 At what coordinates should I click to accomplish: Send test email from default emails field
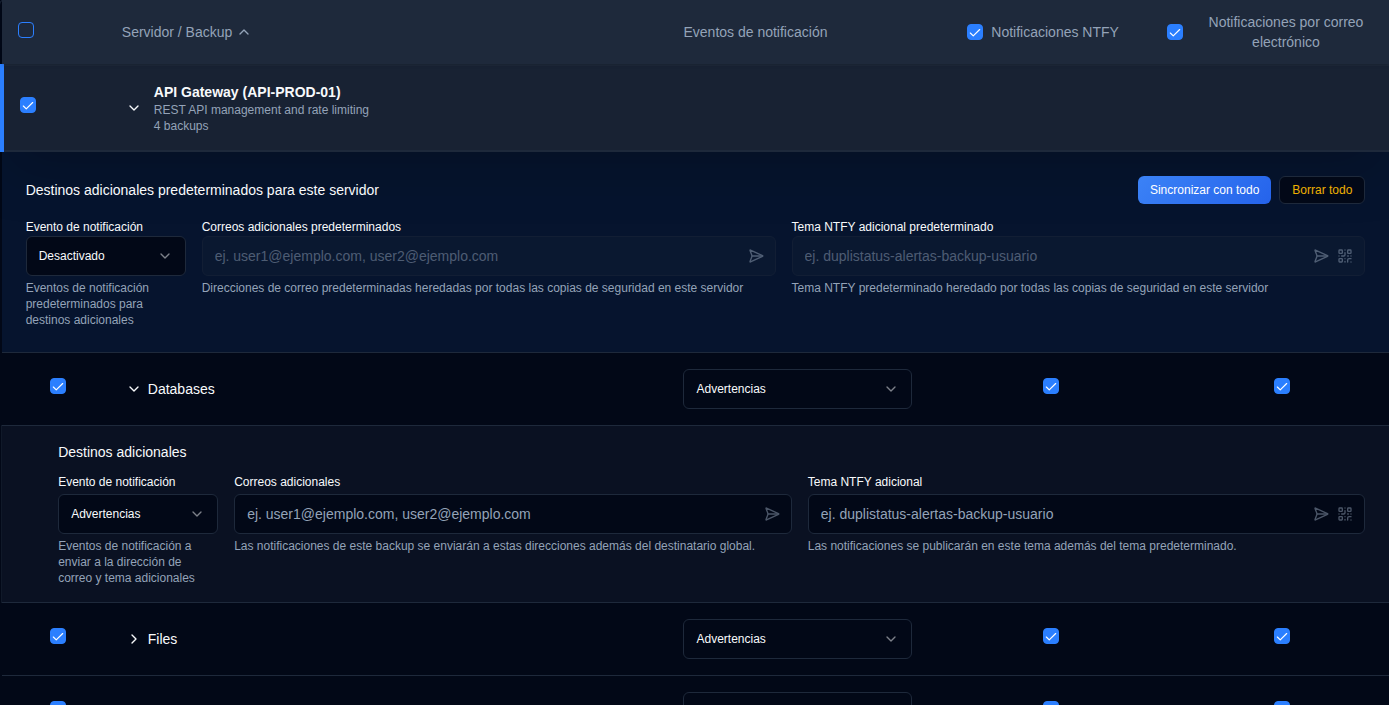point(757,256)
